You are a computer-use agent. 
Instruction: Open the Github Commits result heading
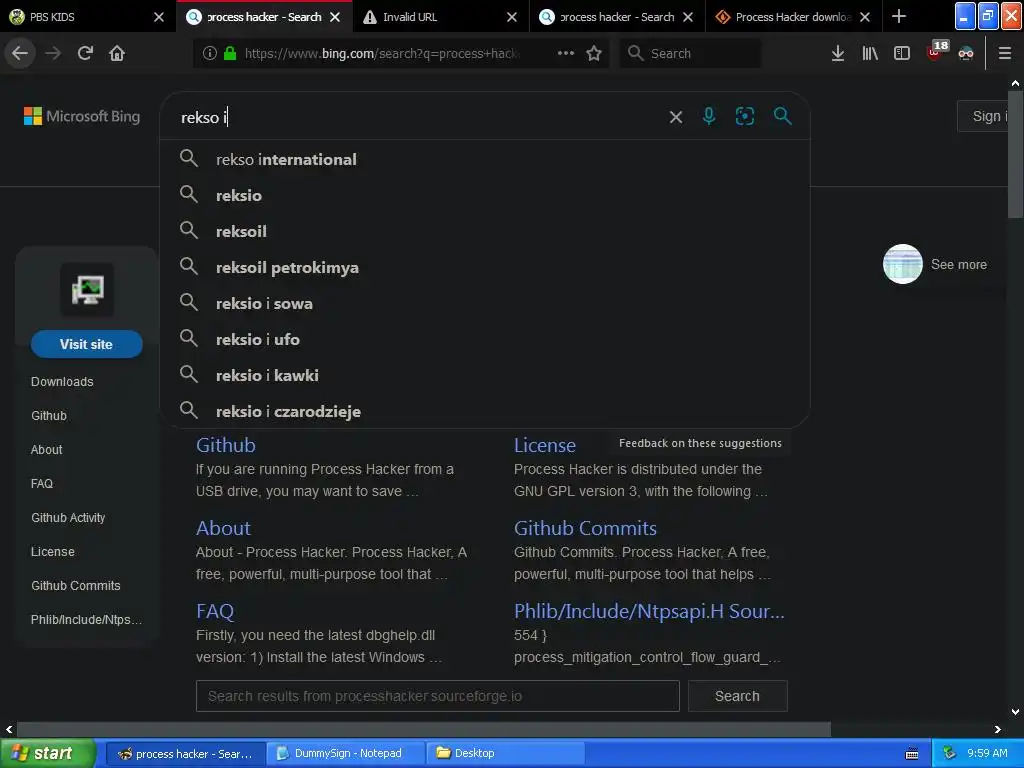[585, 528]
